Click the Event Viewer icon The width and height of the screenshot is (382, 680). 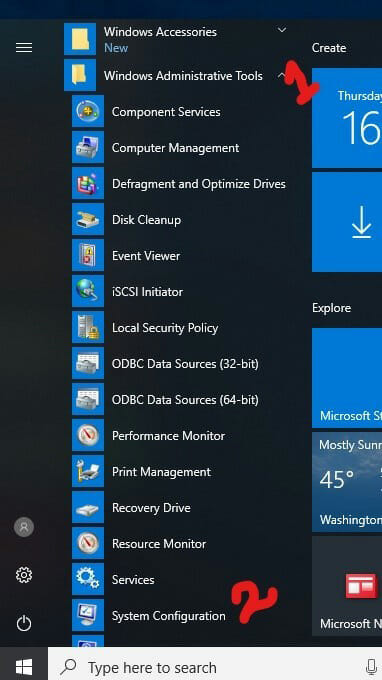point(88,255)
